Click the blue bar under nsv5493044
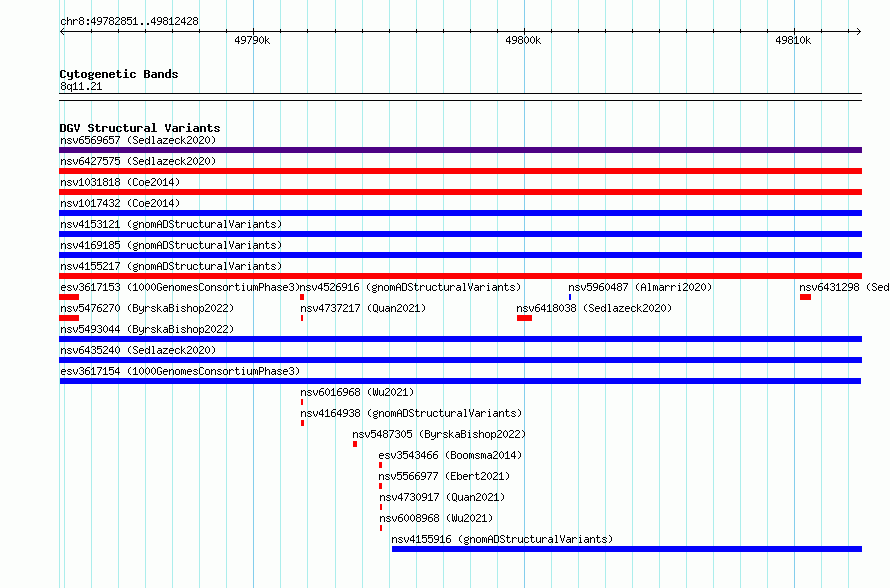This screenshot has height=588, width=890. point(460,339)
